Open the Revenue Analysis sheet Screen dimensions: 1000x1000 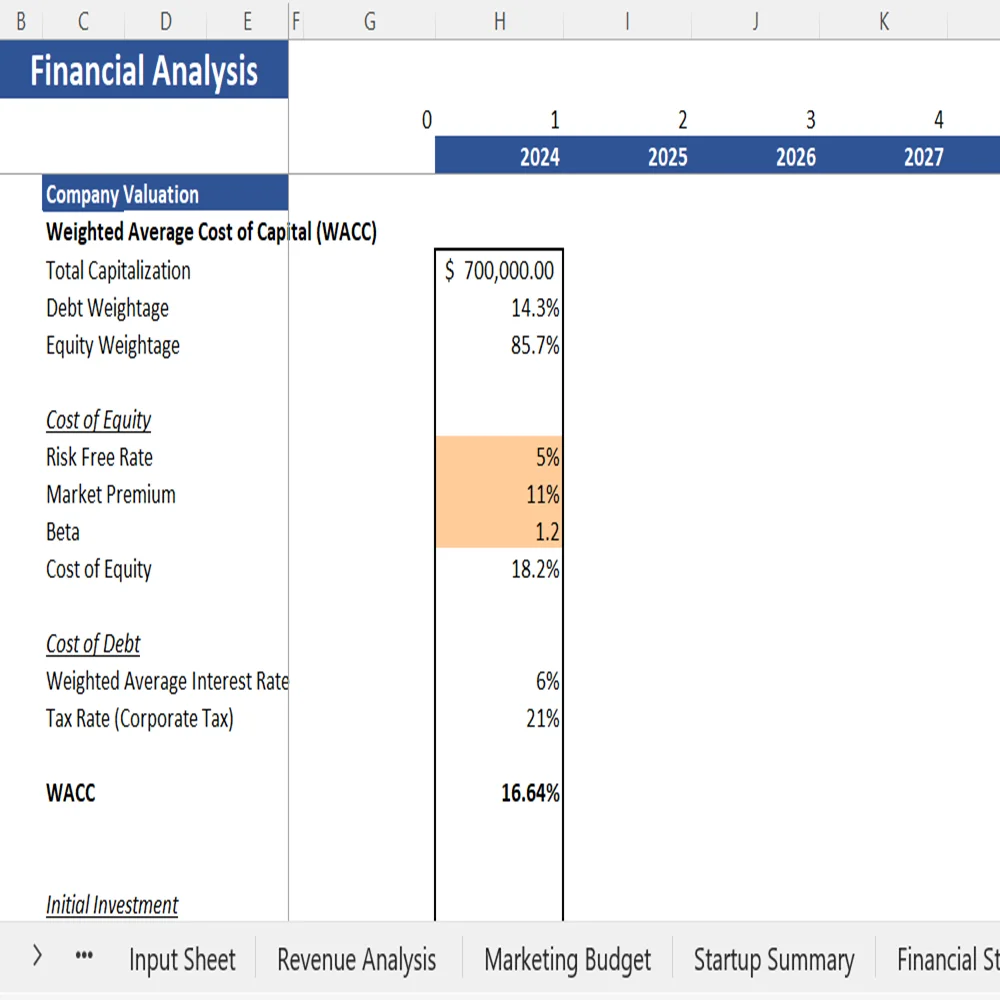[356, 959]
